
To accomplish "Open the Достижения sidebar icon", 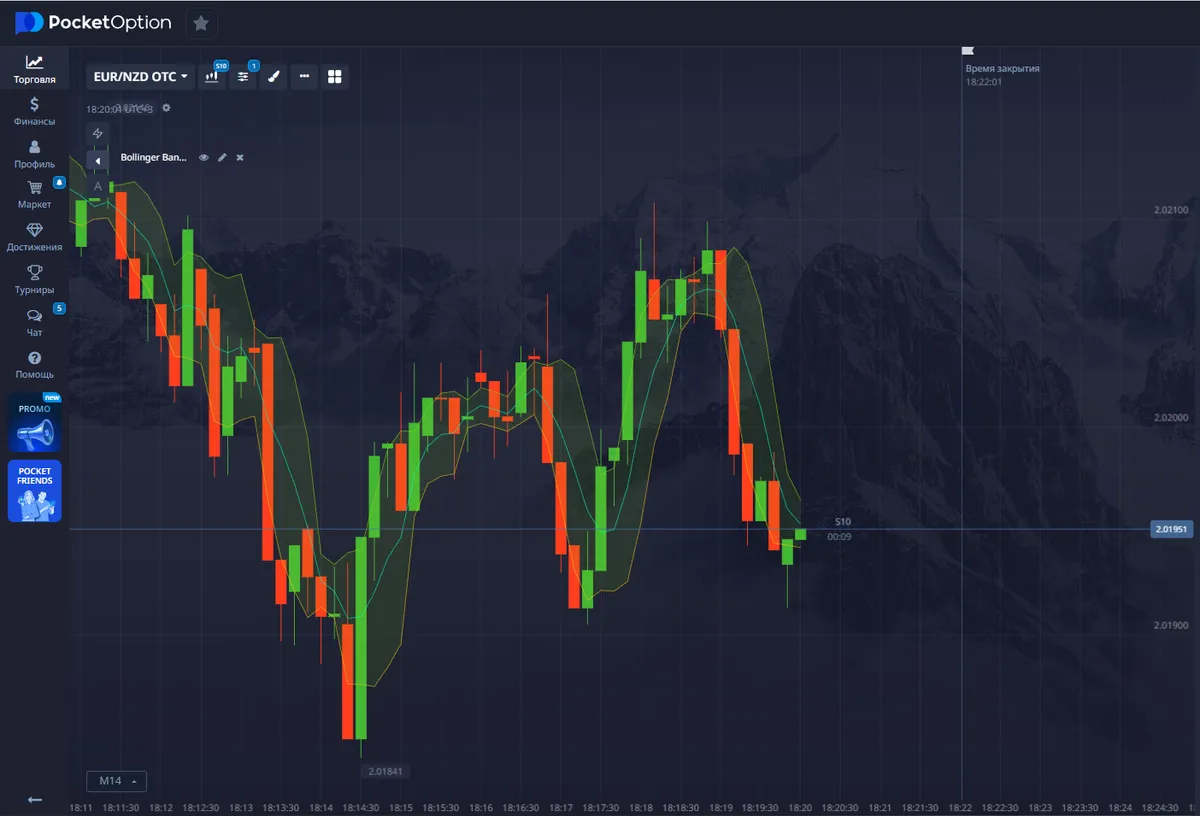I will [x=34, y=235].
